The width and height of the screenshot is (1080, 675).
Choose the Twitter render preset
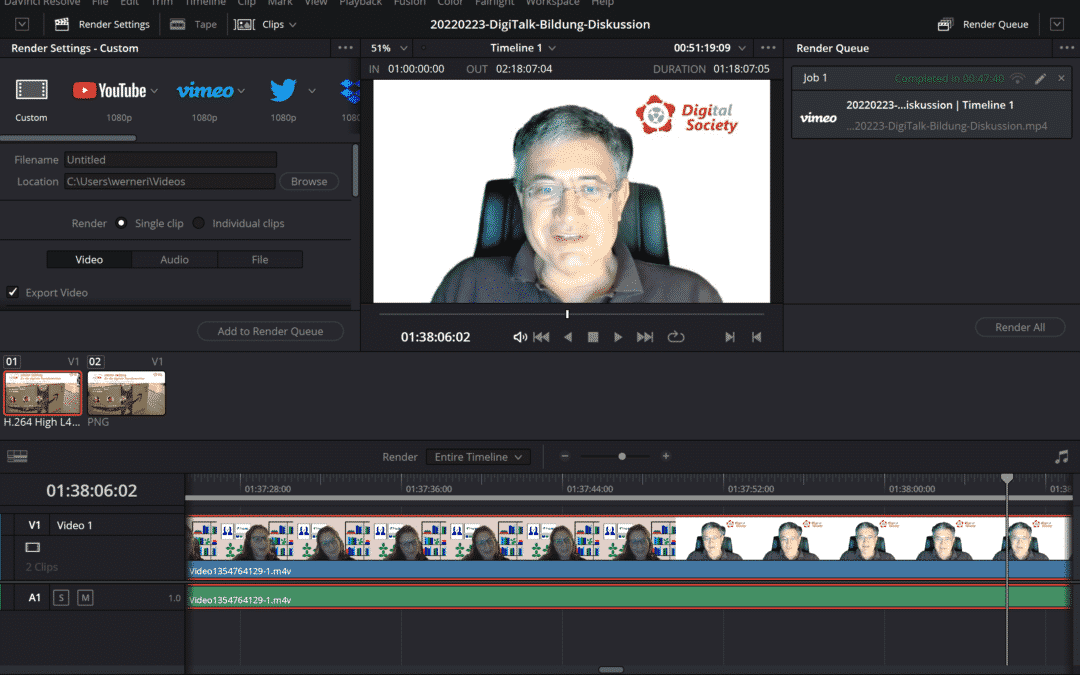click(x=283, y=90)
